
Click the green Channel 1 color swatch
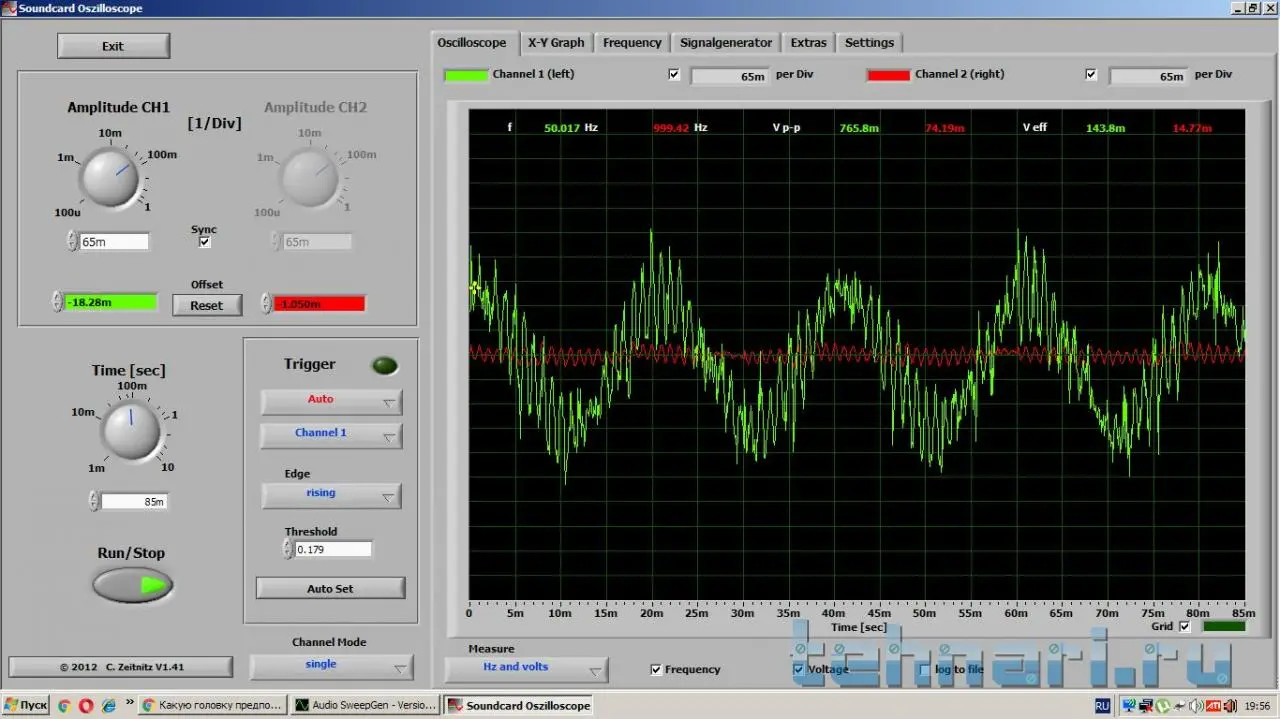pos(466,75)
